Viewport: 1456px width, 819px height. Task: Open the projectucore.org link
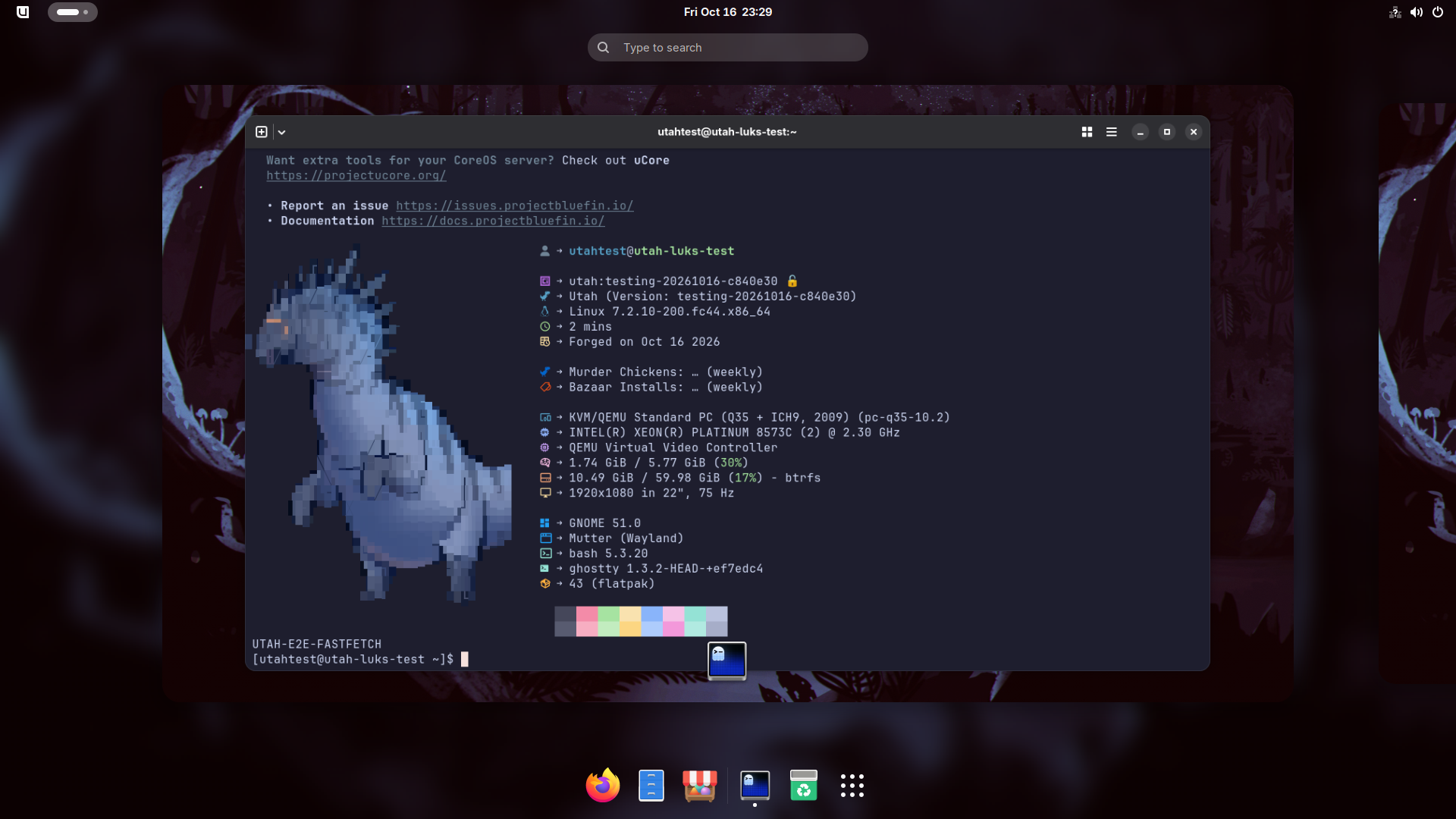(356, 175)
